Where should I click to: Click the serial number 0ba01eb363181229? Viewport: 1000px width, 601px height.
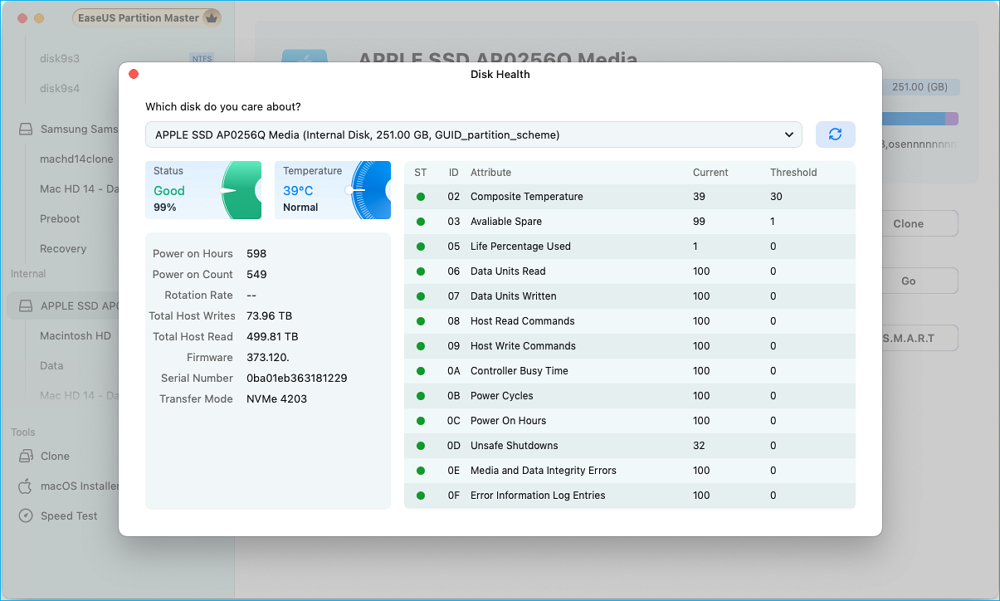297,378
